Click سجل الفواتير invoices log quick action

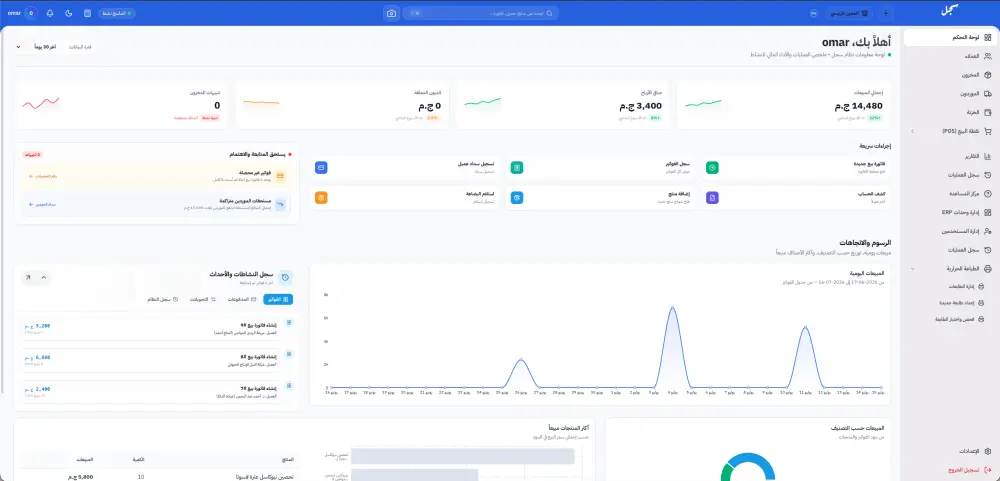600,168
